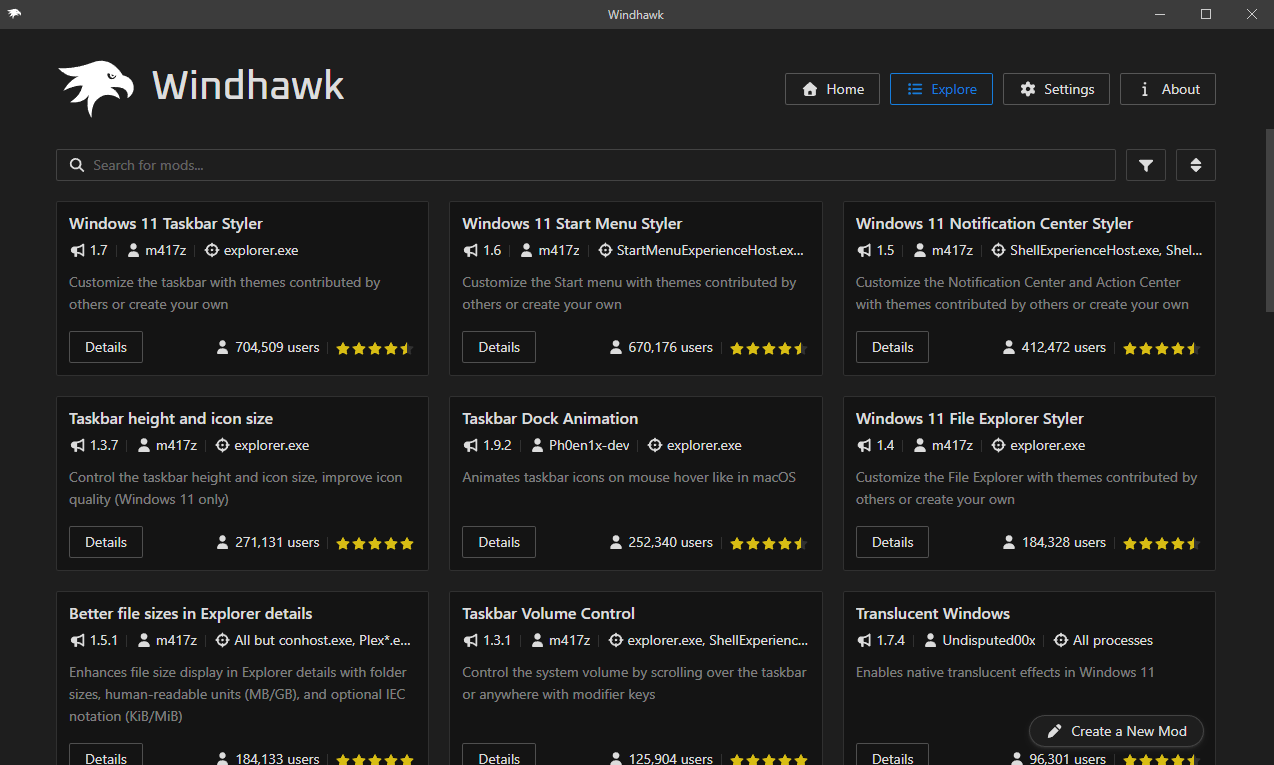Image resolution: width=1274 pixels, height=765 pixels.
Task: Click the users icon beside 704,509 users
Action: click(x=223, y=347)
